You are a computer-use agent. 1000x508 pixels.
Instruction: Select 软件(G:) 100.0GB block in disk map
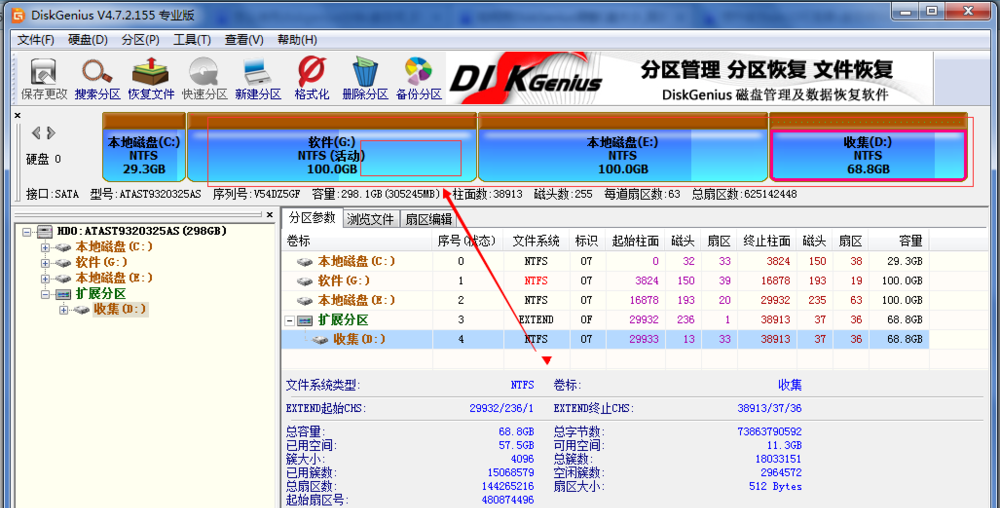point(332,147)
